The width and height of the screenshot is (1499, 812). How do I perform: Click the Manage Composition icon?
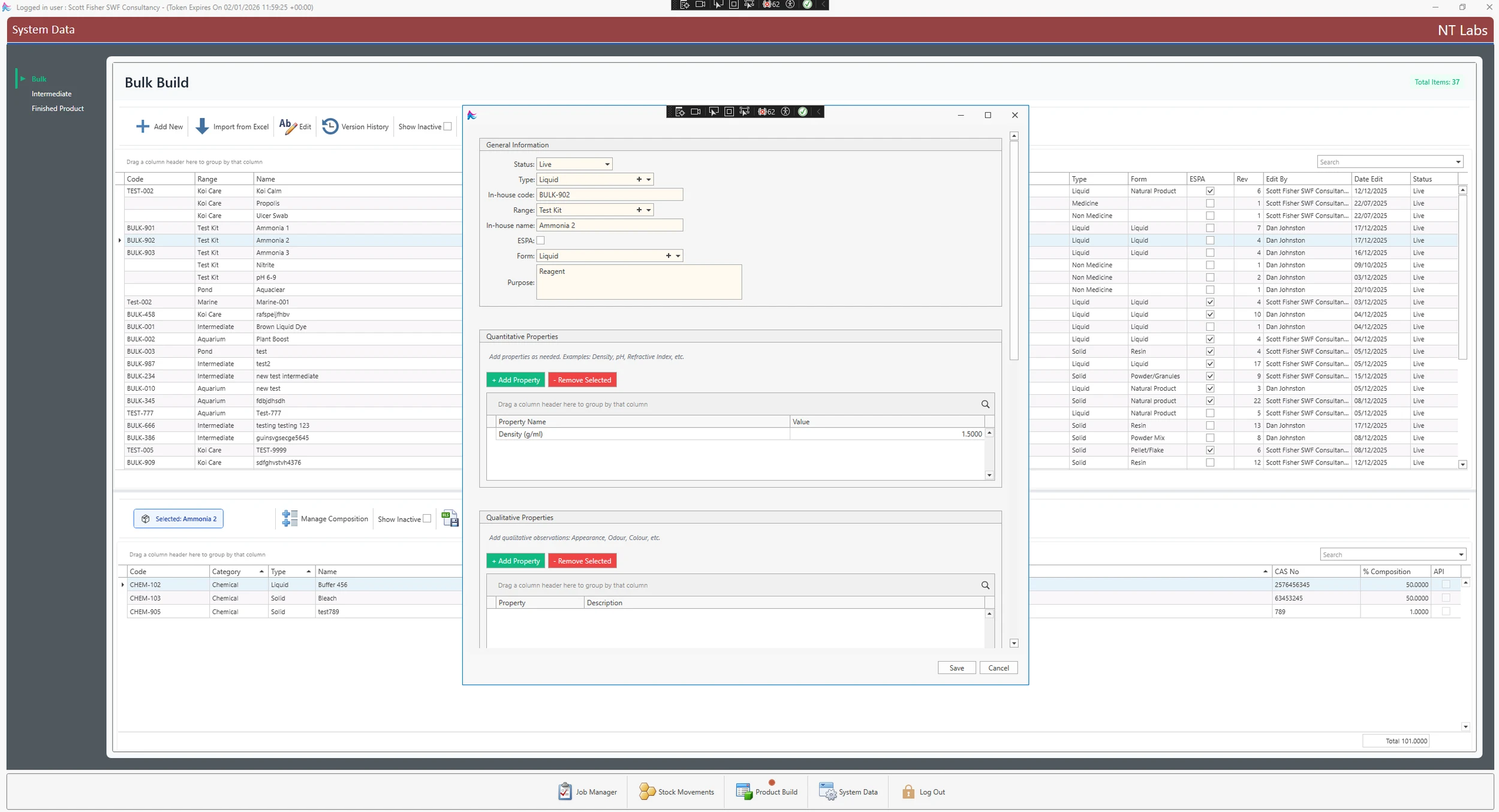point(290,518)
